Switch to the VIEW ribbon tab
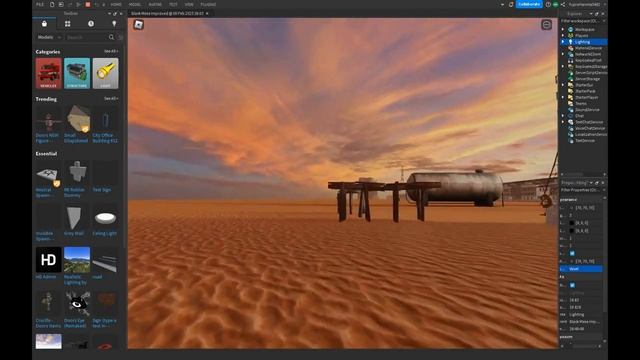640x360 pixels. (189, 4)
